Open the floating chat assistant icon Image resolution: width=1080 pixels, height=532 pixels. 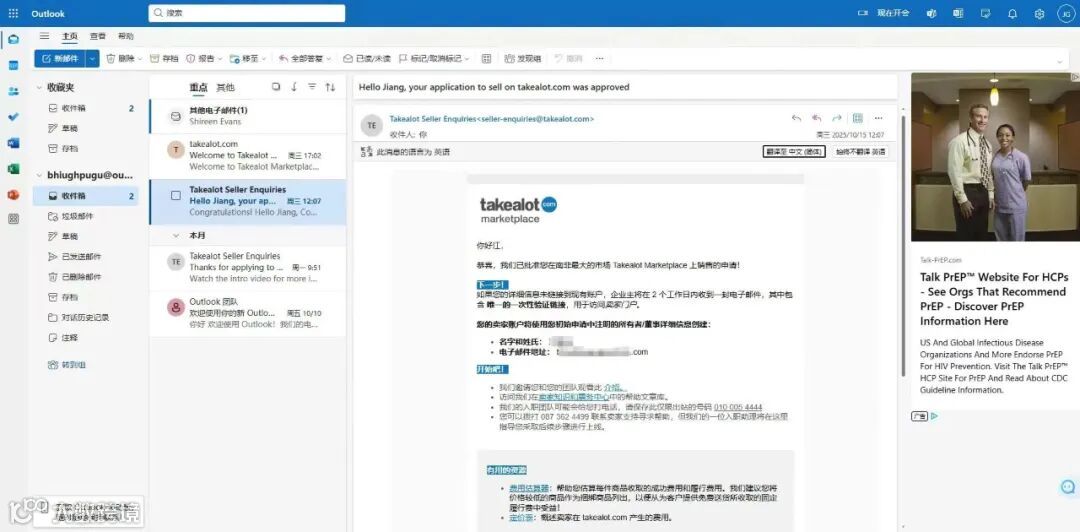[x=1068, y=487]
